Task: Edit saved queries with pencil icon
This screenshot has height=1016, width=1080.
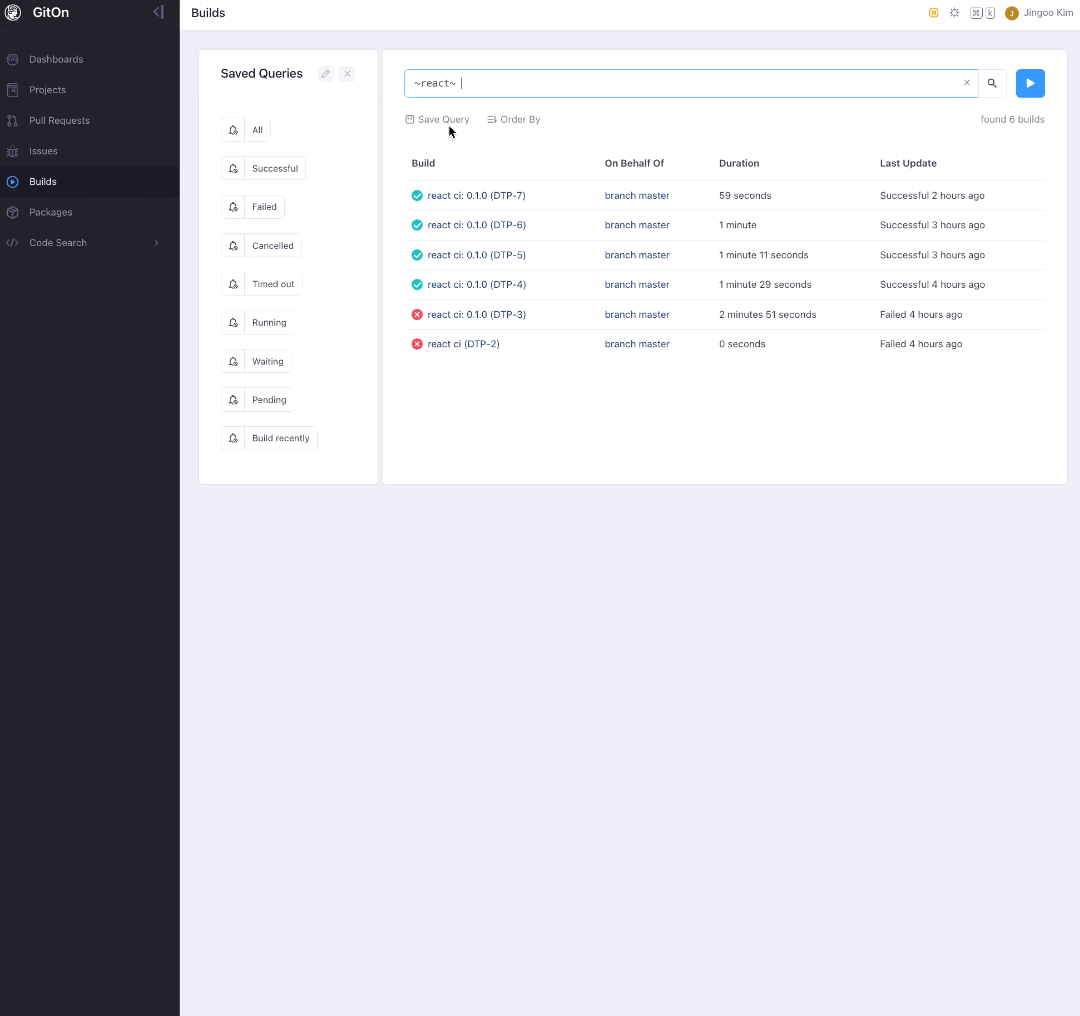Action: [326, 74]
